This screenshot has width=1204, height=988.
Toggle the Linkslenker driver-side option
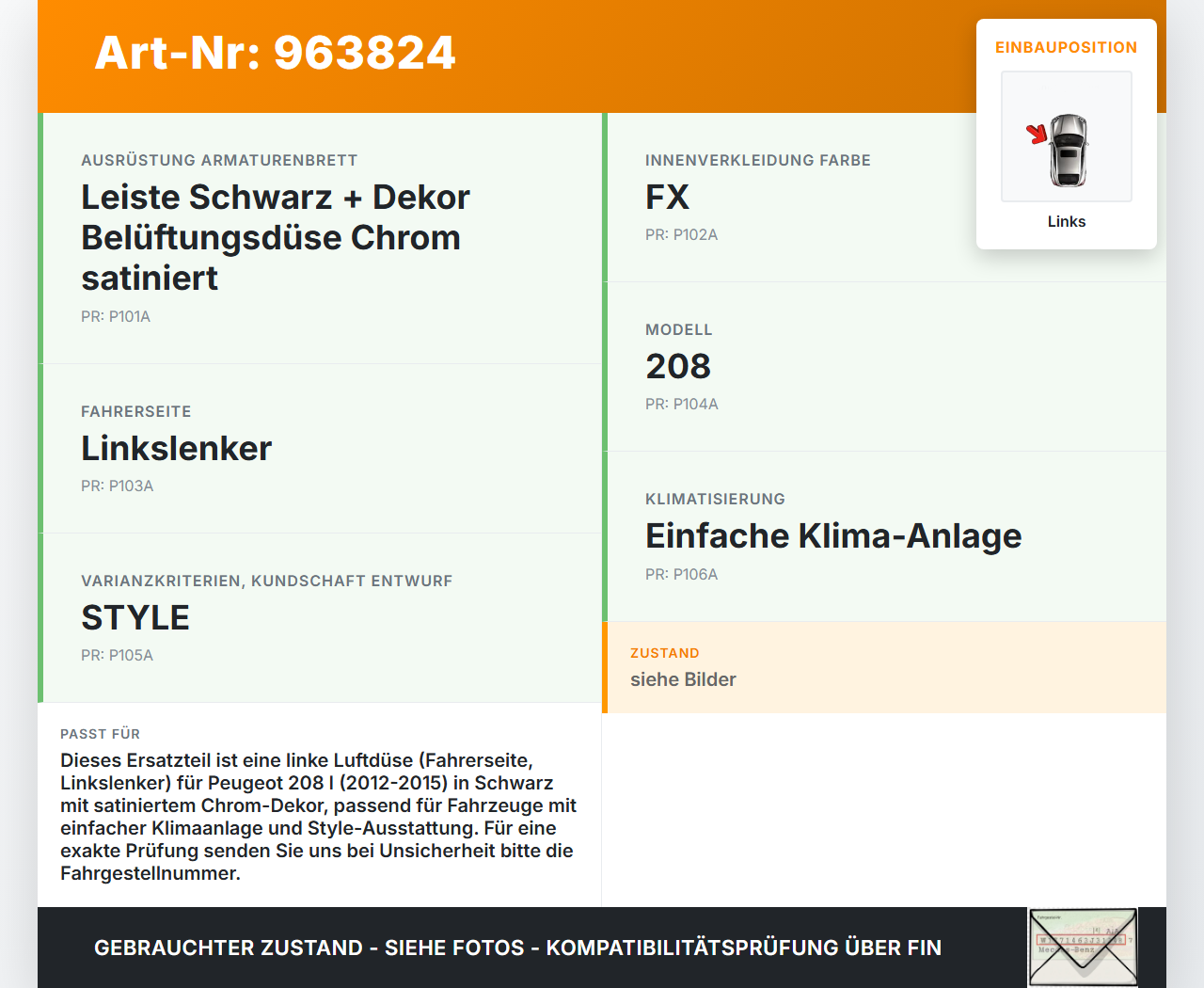[x=176, y=449]
